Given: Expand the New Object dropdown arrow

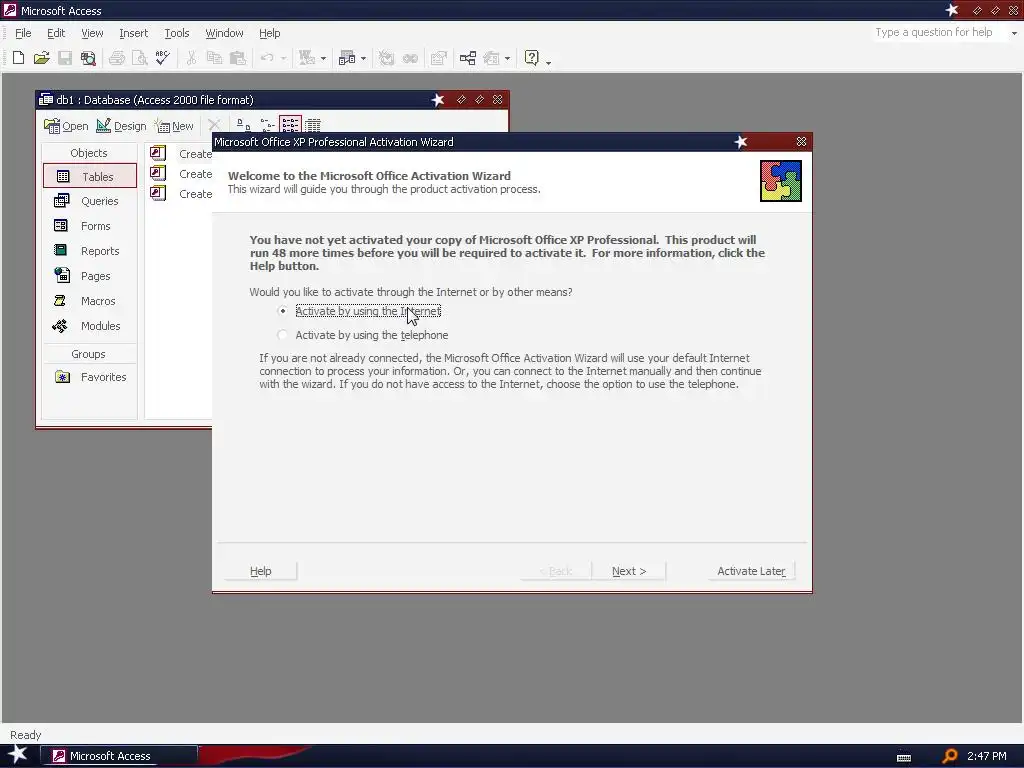Looking at the screenshot, I should click(x=507, y=58).
